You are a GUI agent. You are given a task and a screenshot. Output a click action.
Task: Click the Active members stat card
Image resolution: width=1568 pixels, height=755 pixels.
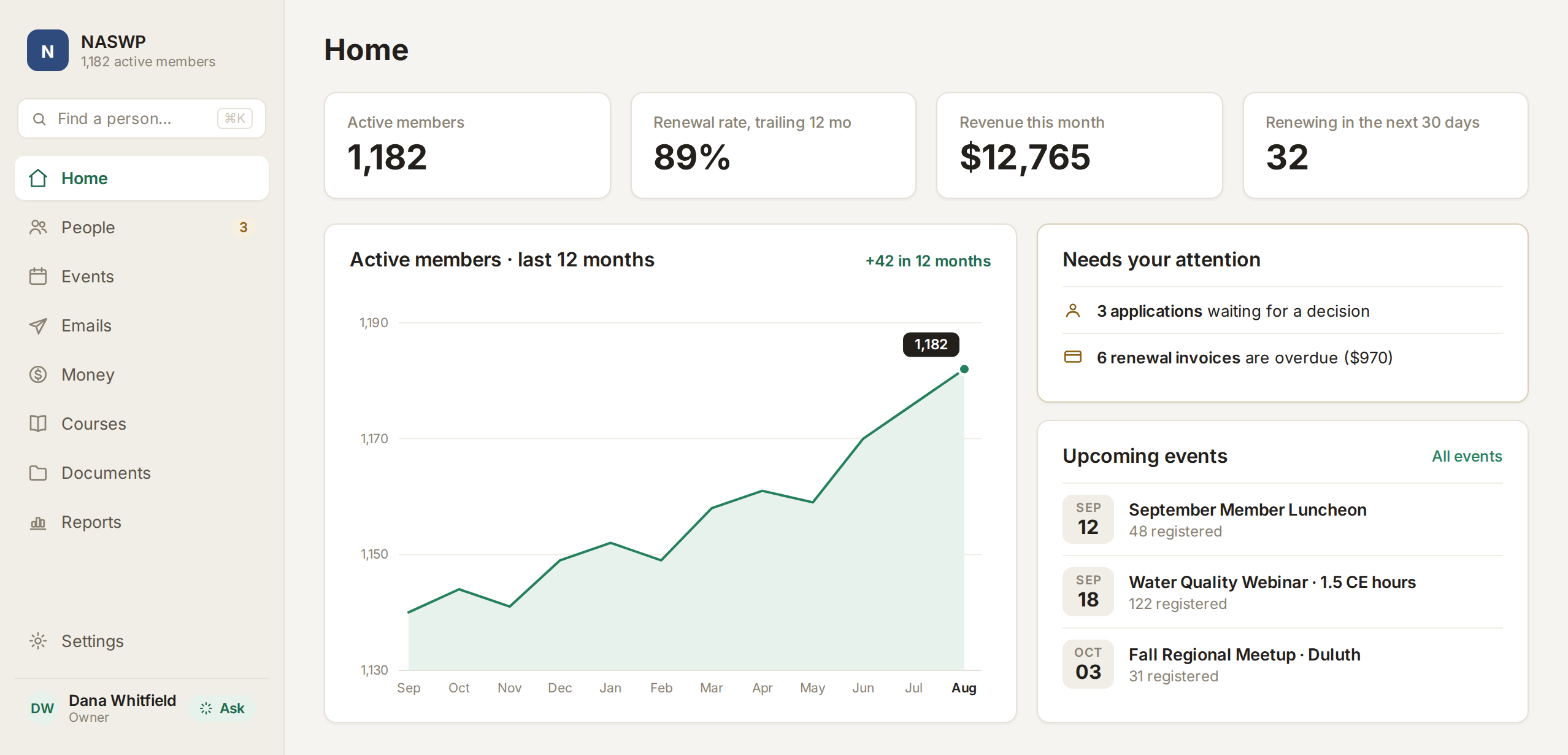point(467,145)
